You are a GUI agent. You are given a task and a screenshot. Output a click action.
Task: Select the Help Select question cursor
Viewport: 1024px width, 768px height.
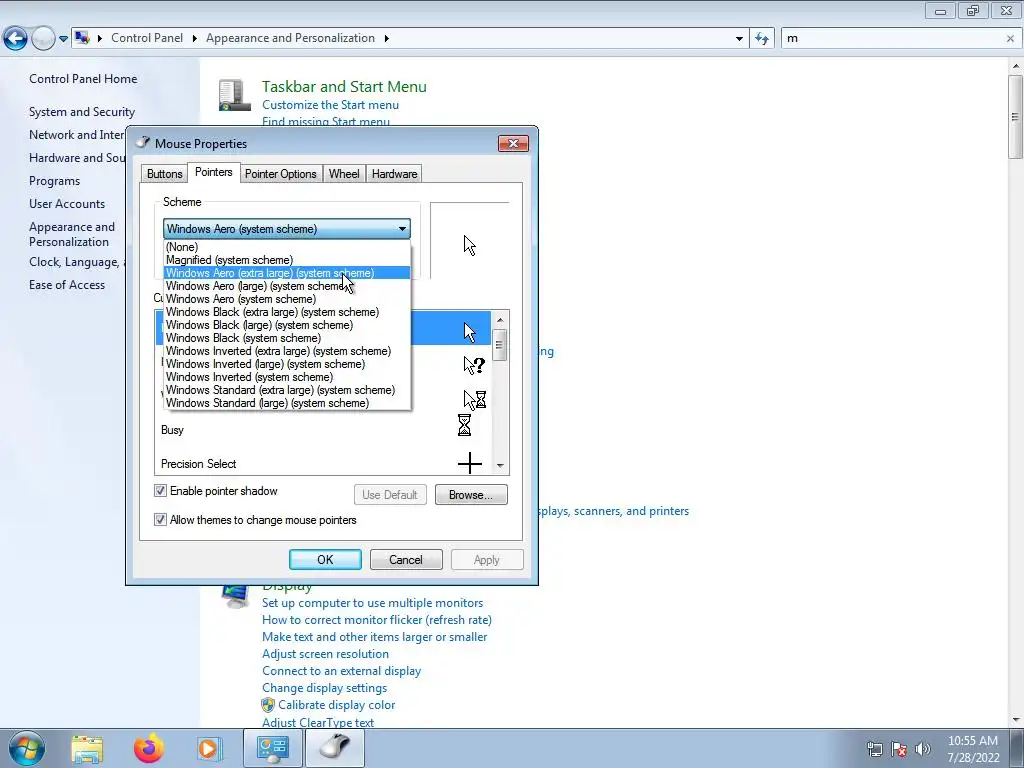coord(474,365)
